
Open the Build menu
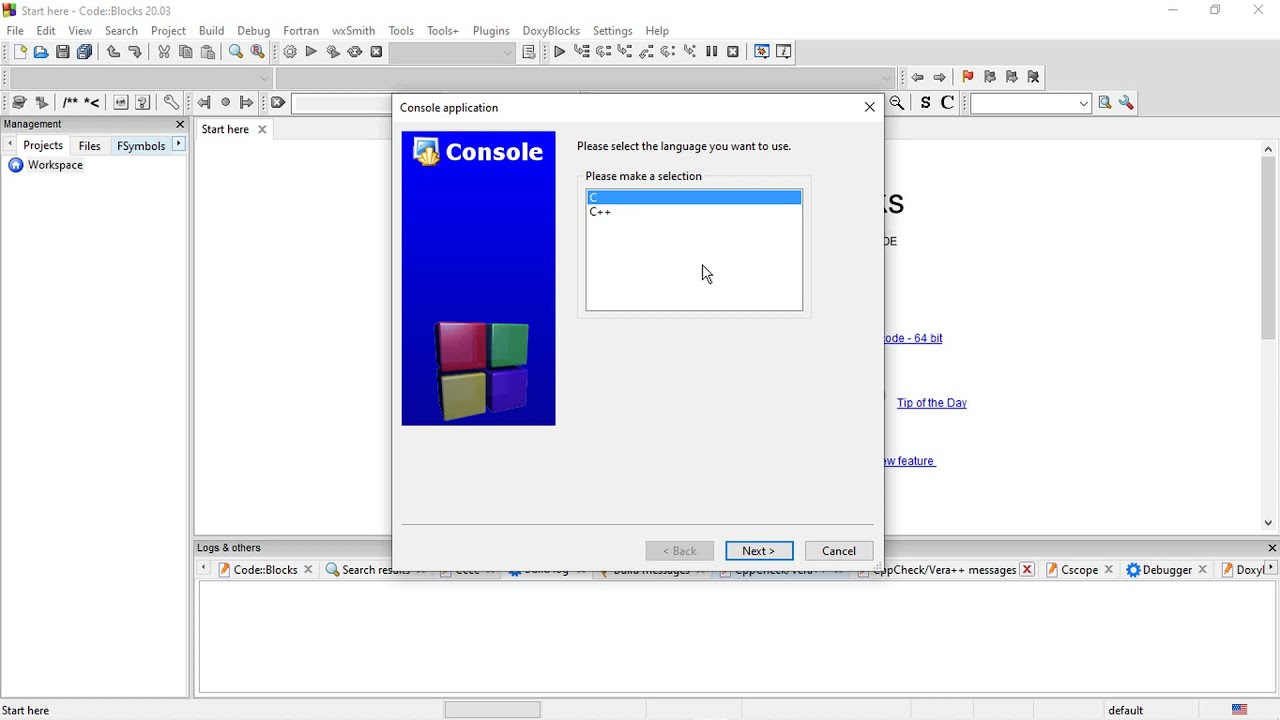[x=211, y=31]
